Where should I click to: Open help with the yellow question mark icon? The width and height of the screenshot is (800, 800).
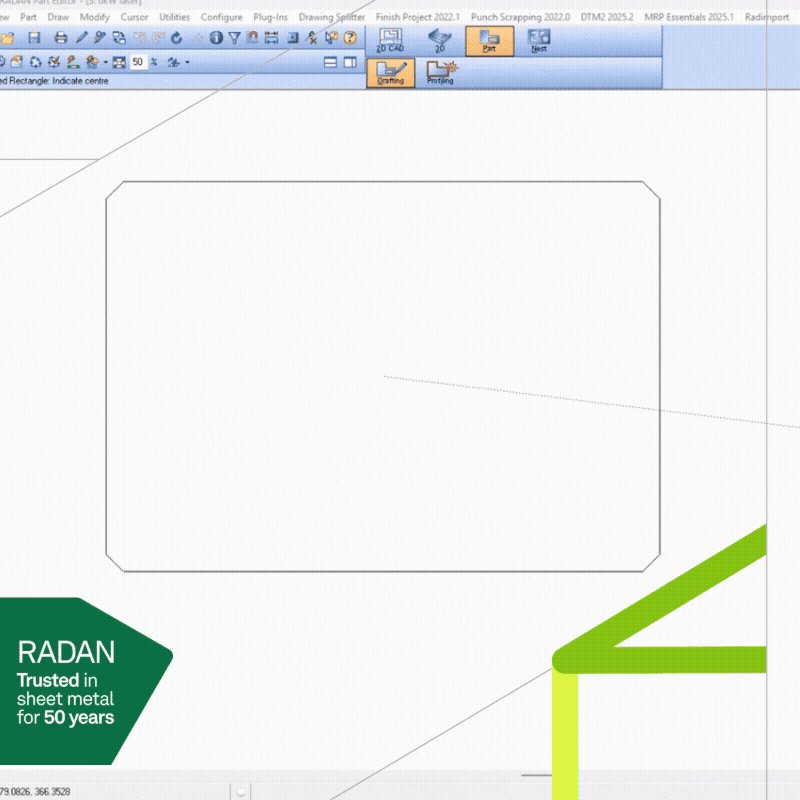350,38
